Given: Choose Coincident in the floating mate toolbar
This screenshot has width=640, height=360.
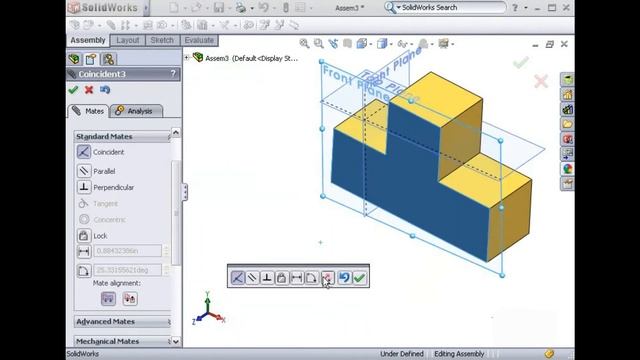Looking at the screenshot, I should click(x=238, y=278).
